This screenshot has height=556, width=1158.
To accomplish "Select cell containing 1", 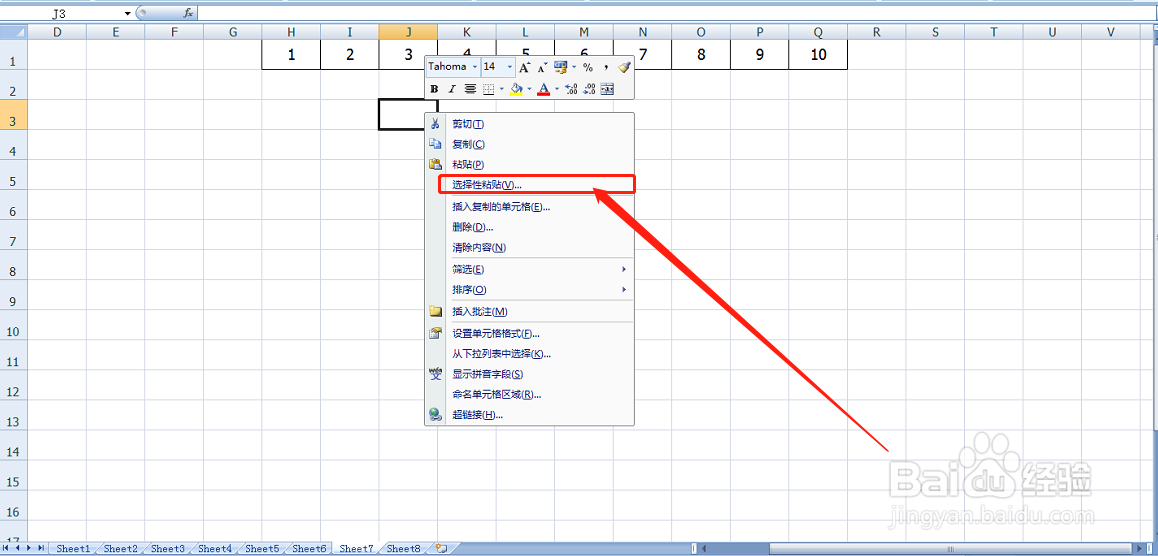I will pos(291,55).
